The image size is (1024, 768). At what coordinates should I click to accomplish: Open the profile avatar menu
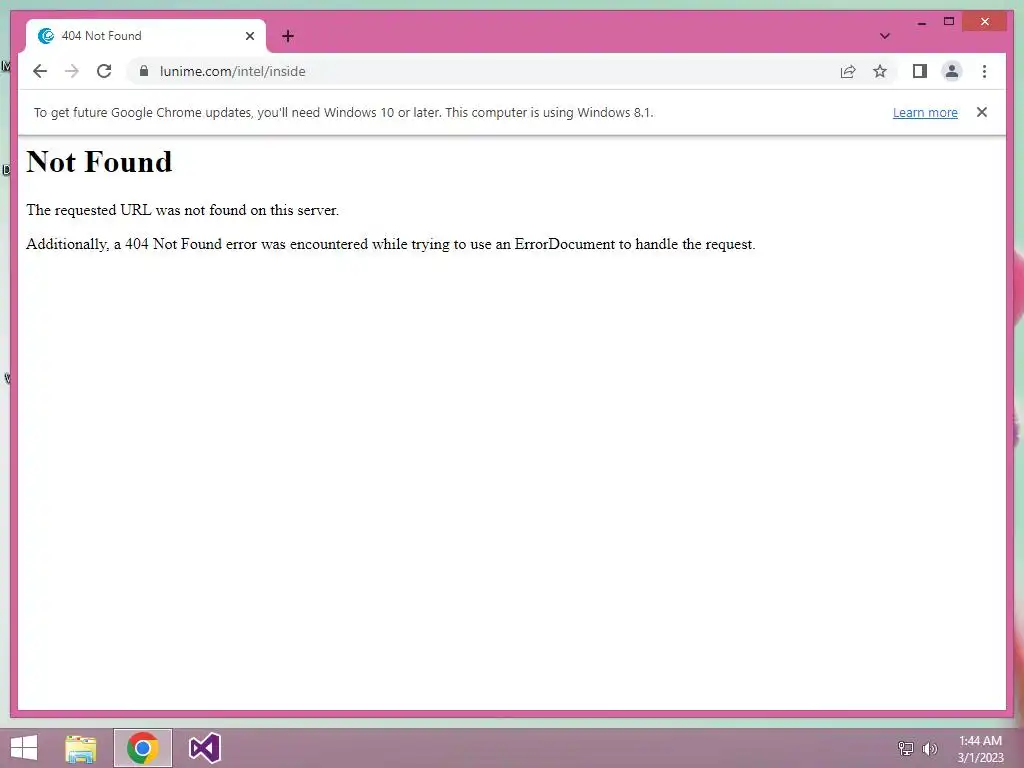click(x=952, y=71)
